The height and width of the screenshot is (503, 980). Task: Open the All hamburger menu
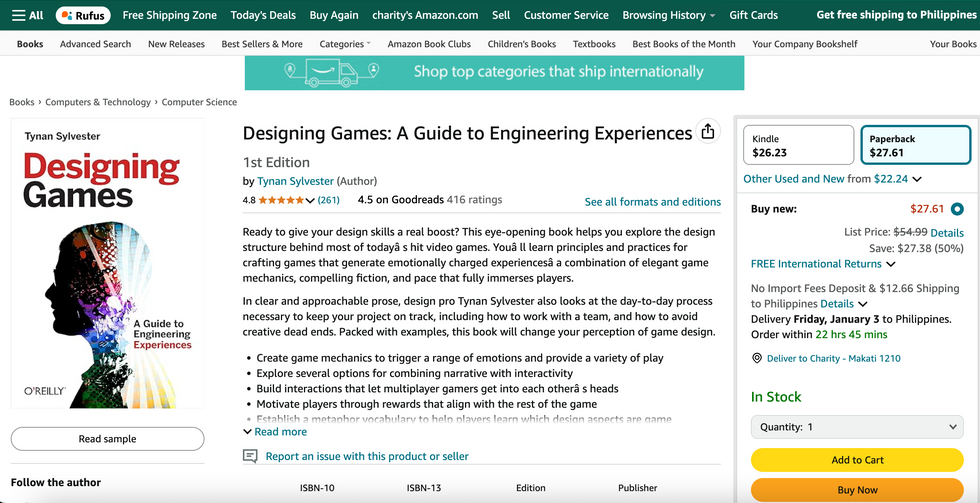click(27, 15)
